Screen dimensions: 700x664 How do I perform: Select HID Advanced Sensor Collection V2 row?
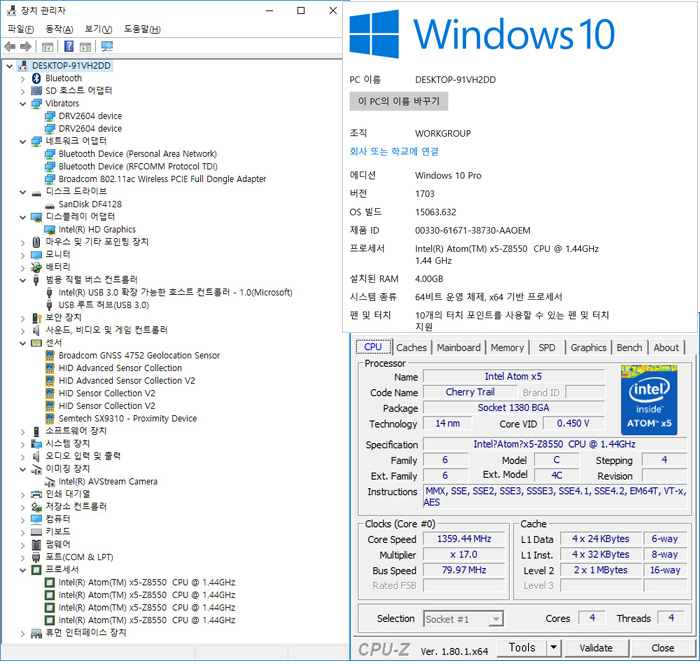click(127, 381)
